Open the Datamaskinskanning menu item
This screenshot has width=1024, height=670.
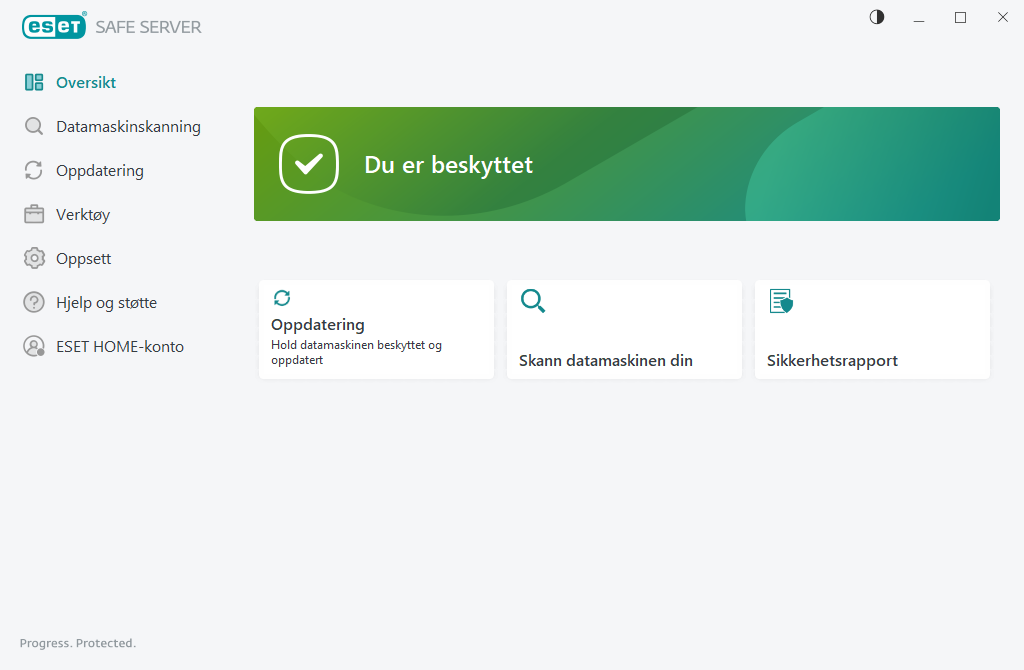coord(128,127)
